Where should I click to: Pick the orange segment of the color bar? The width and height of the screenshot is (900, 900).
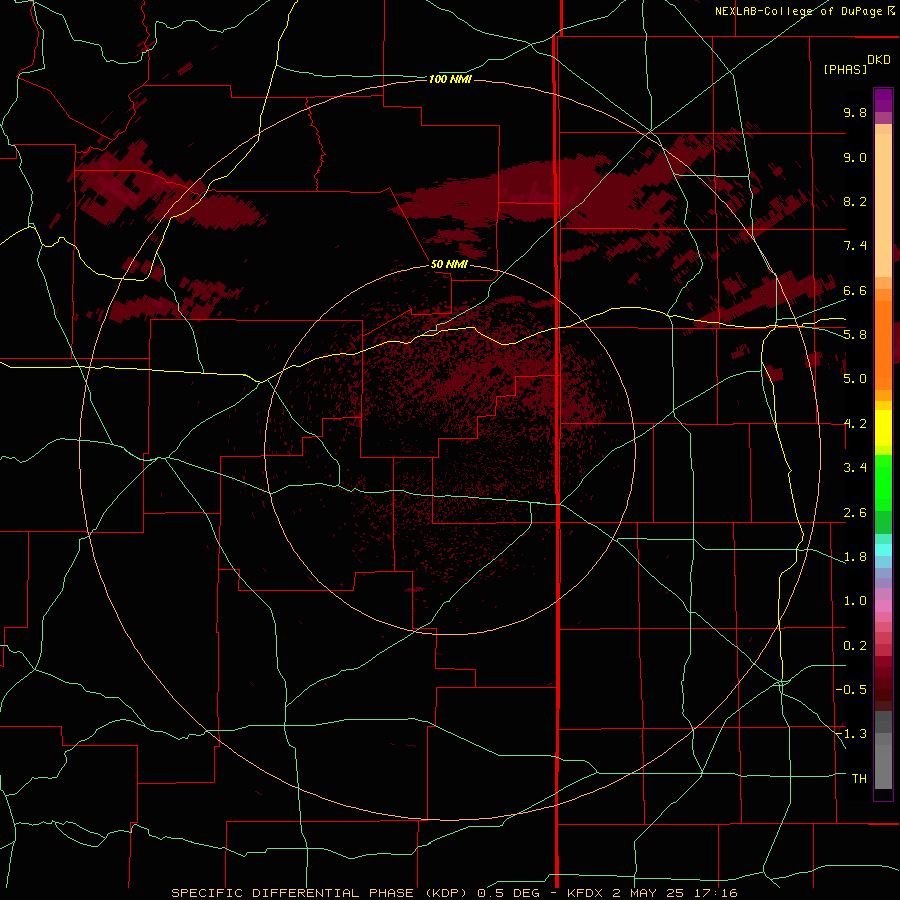pos(883,345)
